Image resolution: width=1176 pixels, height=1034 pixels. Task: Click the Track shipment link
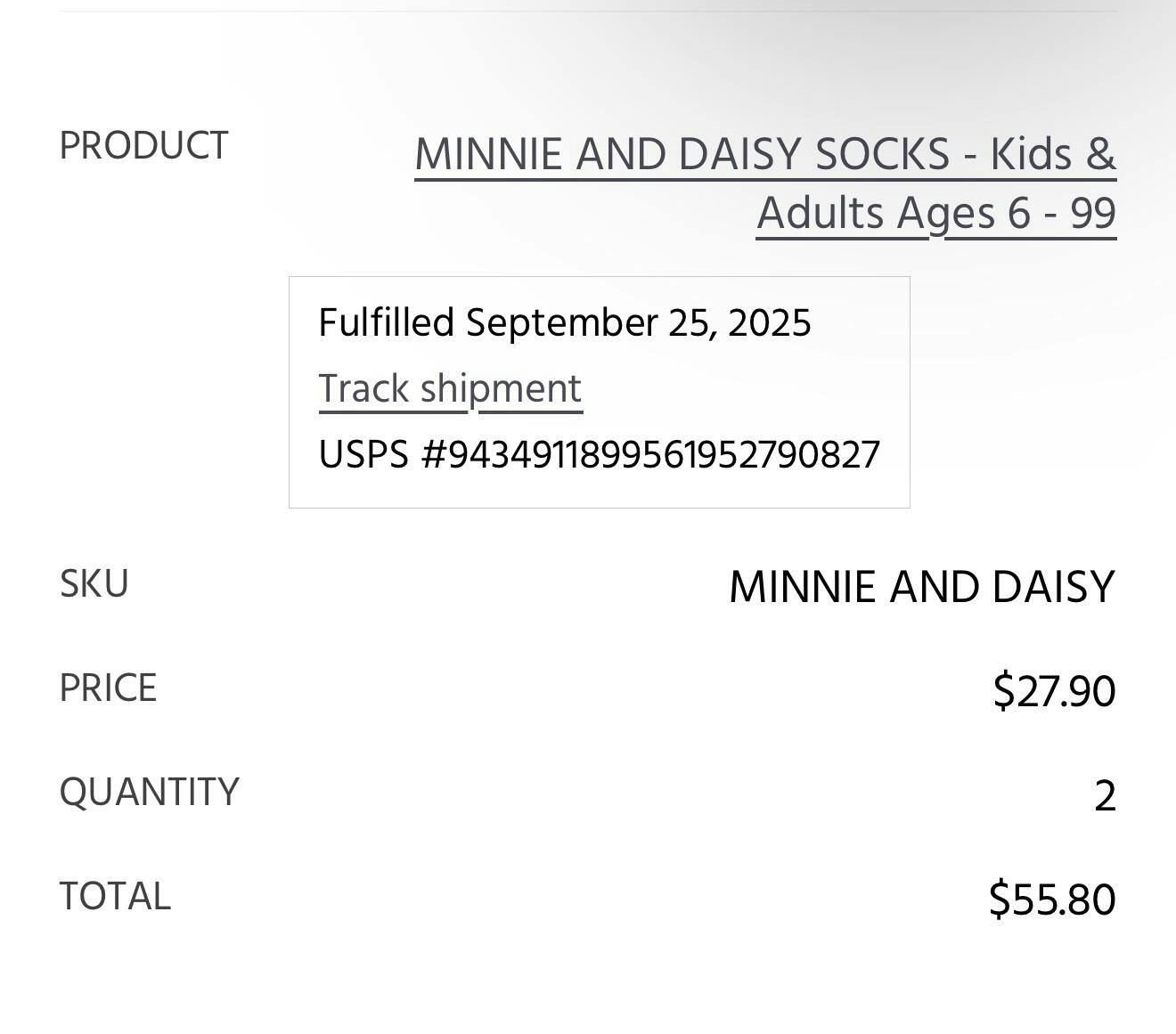pos(450,389)
